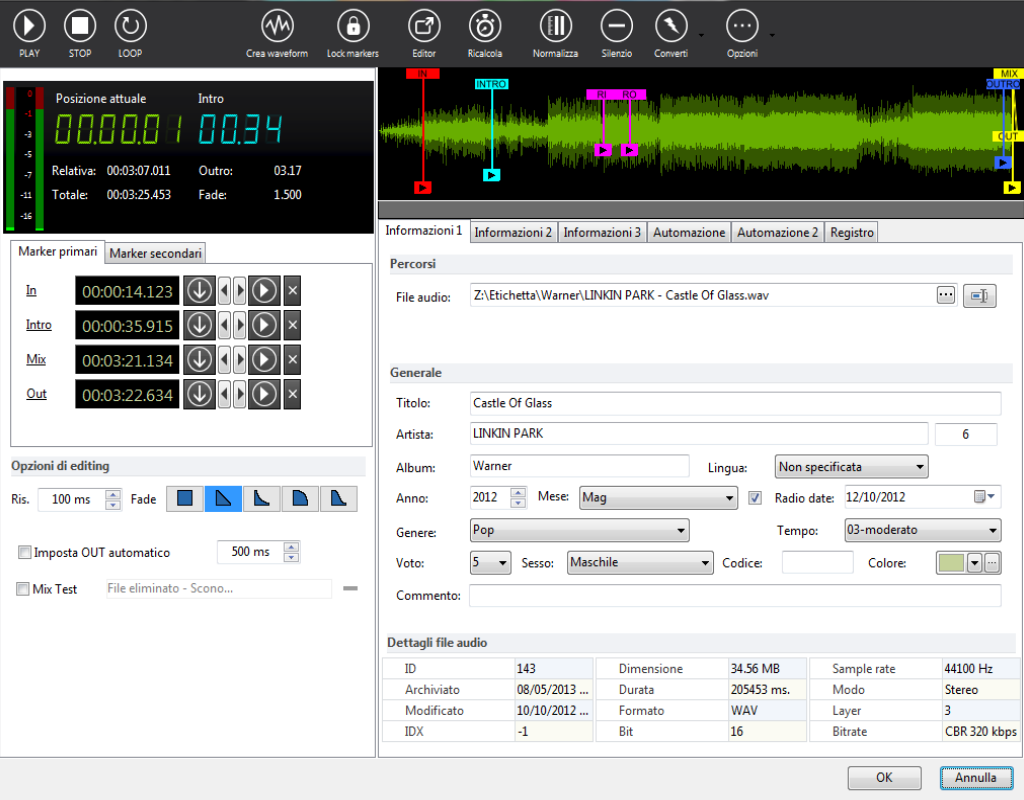
Task: Switch to the Automazione tab
Action: click(688, 232)
